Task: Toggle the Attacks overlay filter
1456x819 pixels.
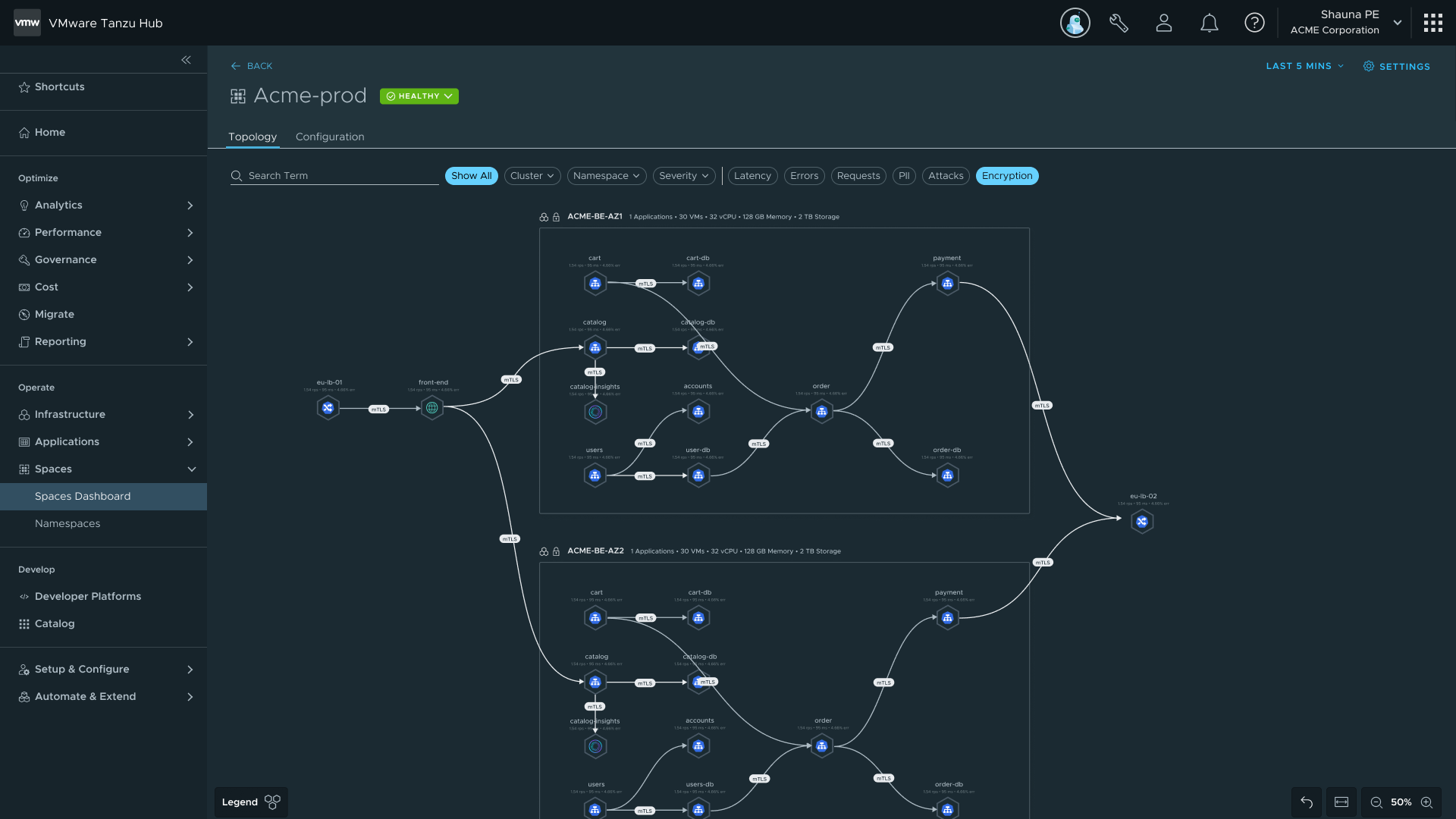Action: [x=946, y=176]
